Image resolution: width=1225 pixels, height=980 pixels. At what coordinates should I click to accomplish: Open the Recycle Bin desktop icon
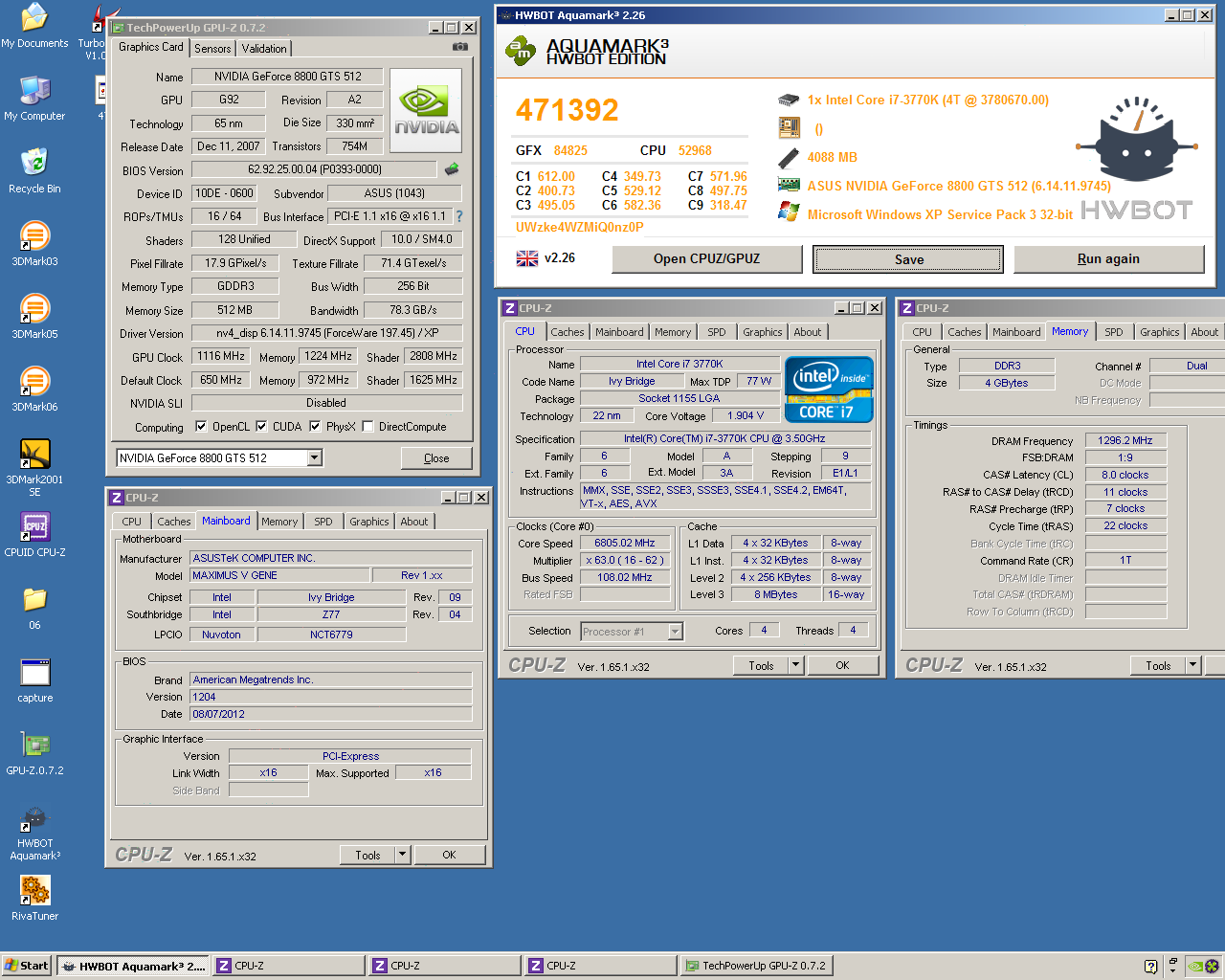(x=34, y=171)
